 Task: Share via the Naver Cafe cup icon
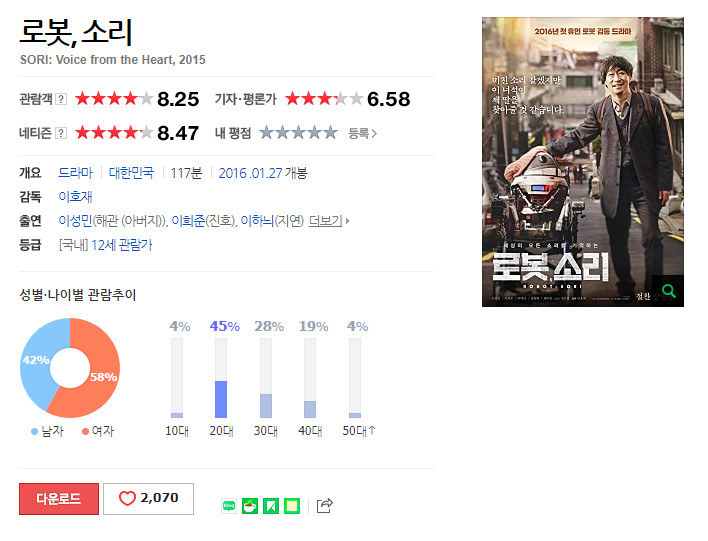[x=250, y=506]
